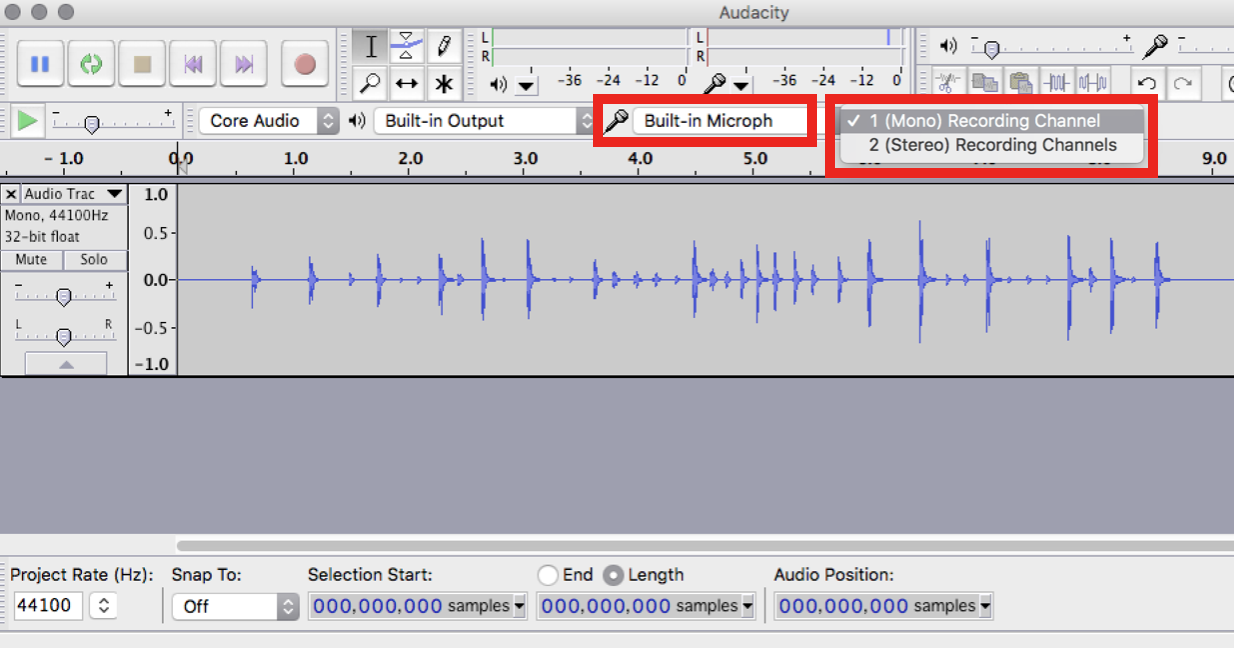This screenshot has width=1234, height=648.
Task: Open the Project Rate stepper arrows
Action: (x=104, y=606)
